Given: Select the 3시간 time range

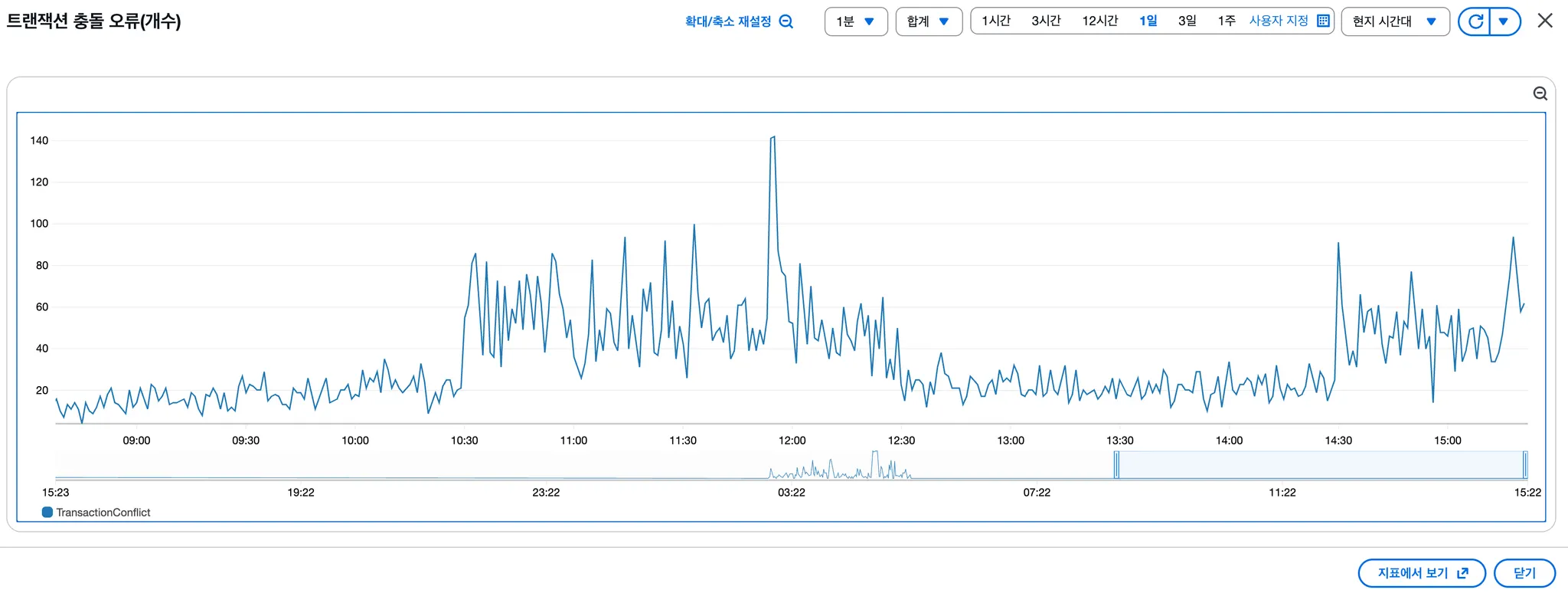Looking at the screenshot, I should tap(1046, 21).
